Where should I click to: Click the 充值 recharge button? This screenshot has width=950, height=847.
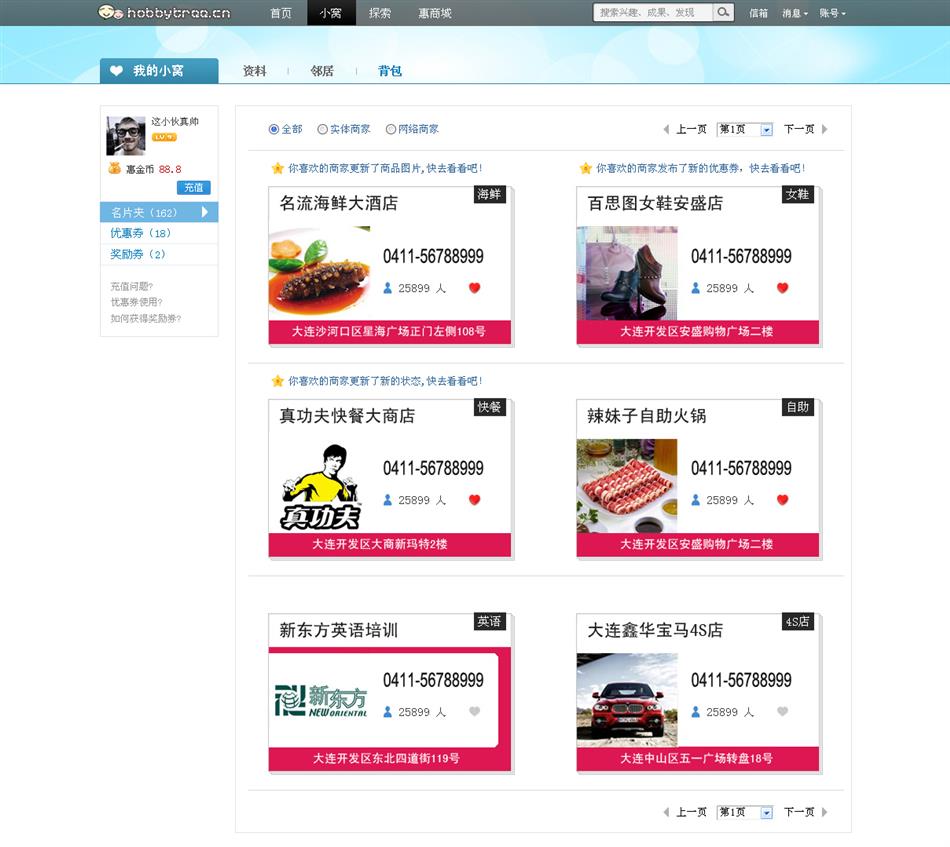pos(194,188)
